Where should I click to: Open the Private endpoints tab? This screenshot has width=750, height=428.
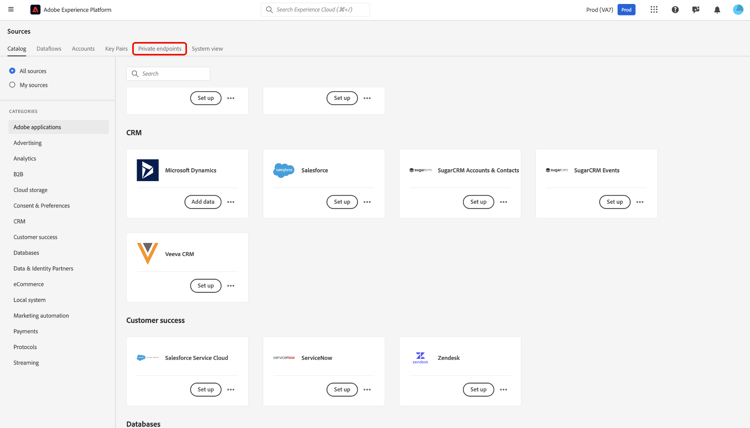pyautogui.click(x=160, y=49)
